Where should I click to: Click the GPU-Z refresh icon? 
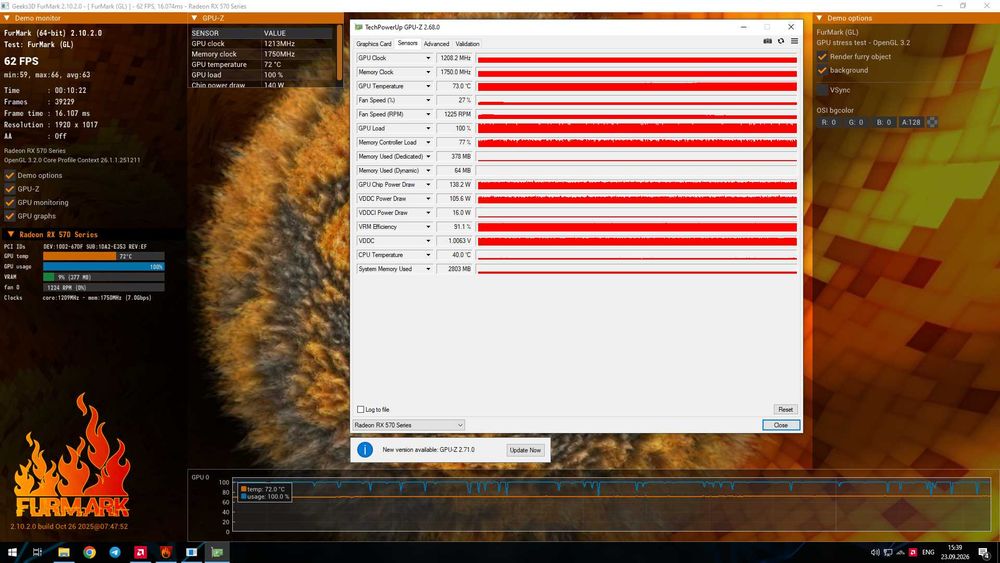pos(781,41)
